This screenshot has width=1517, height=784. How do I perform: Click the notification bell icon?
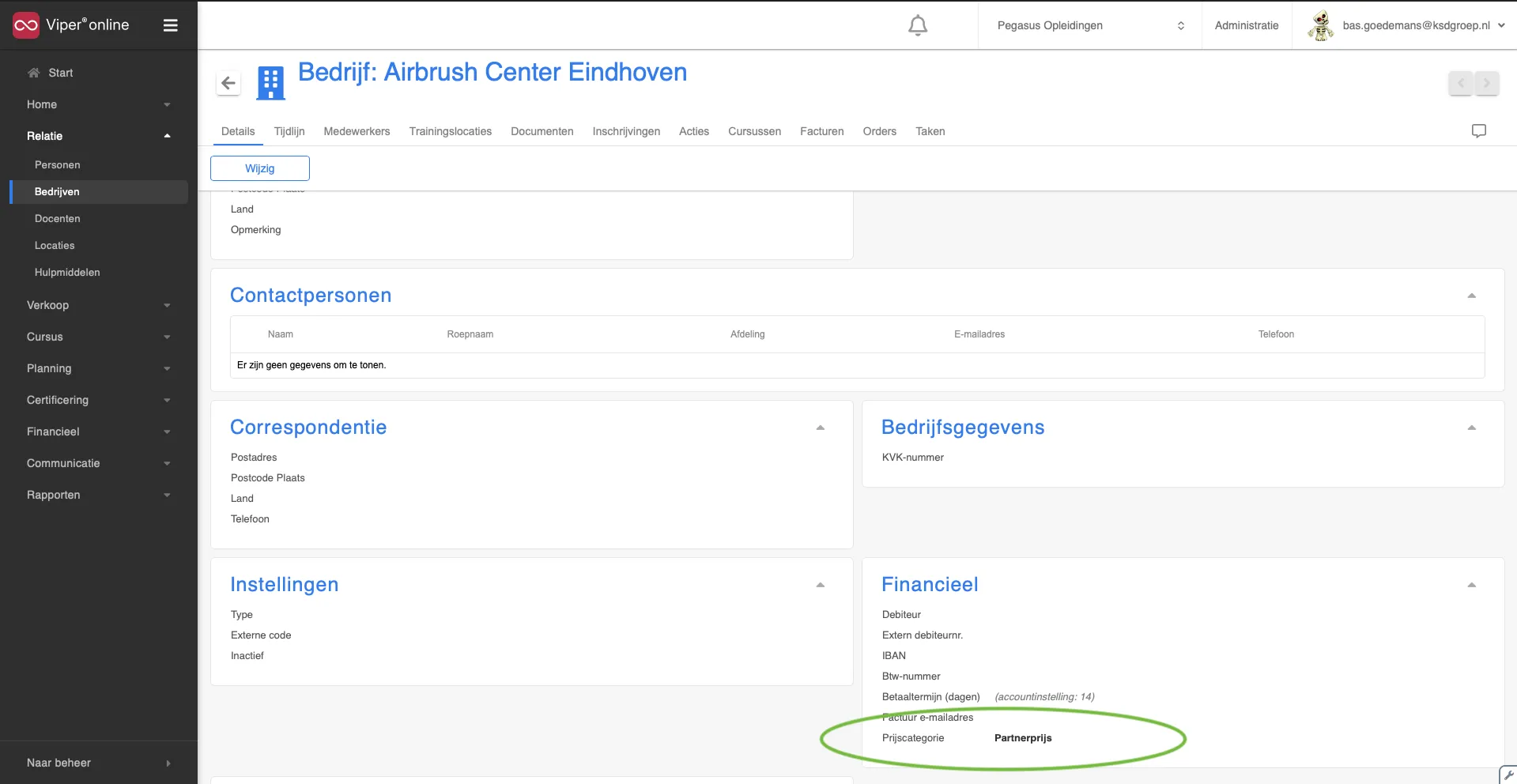click(x=917, y=25)
